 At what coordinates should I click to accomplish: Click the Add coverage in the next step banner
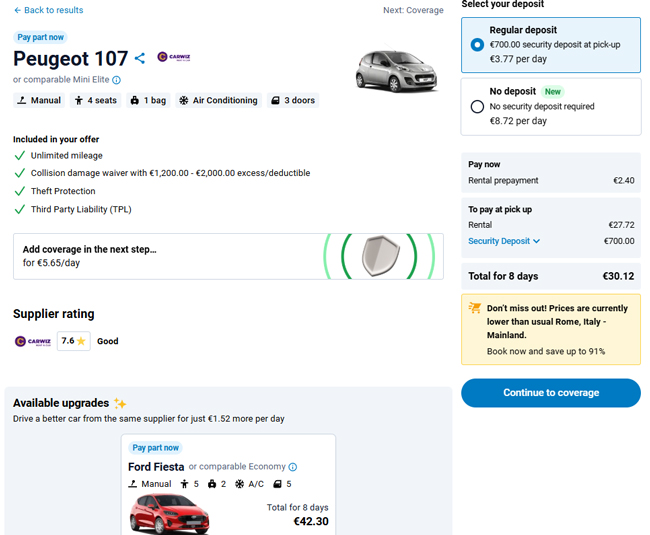coord(228,256)
